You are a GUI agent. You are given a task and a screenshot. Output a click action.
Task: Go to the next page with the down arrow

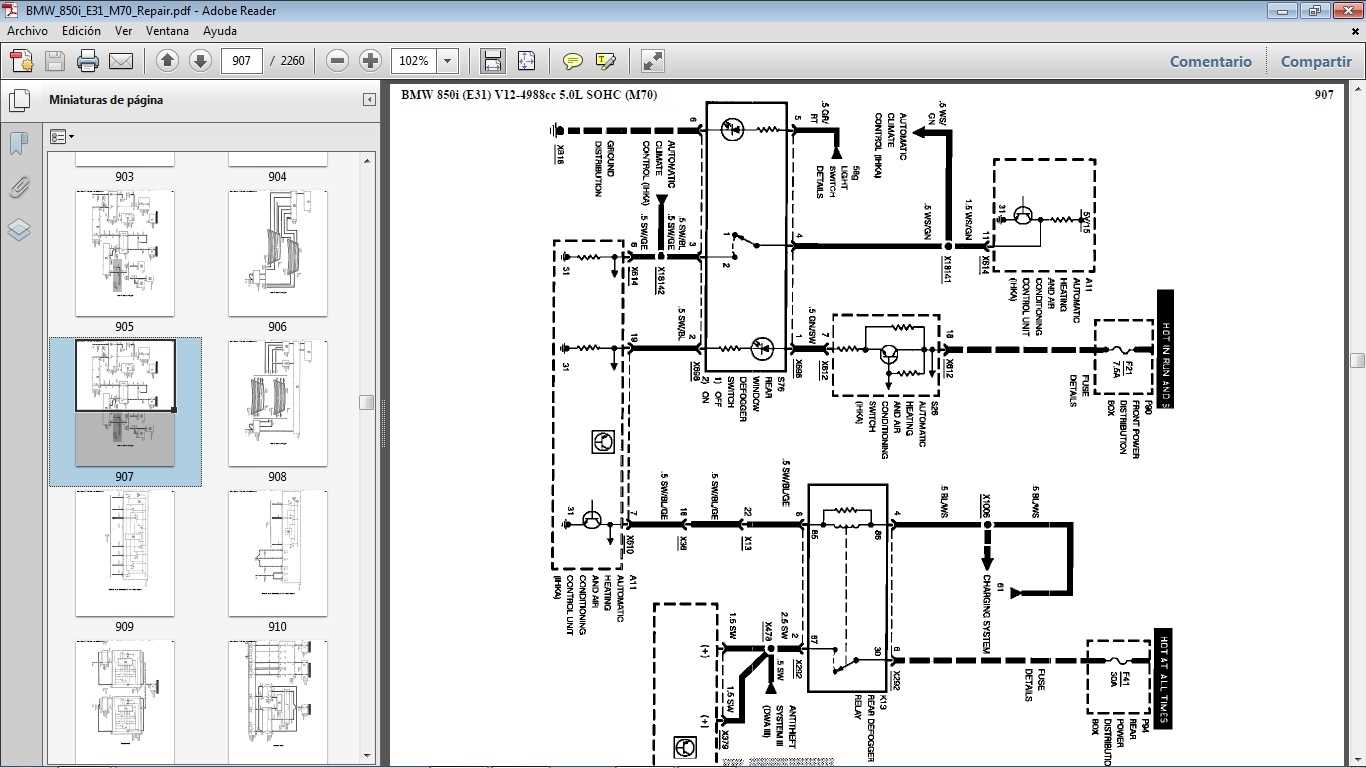(200, 61)
